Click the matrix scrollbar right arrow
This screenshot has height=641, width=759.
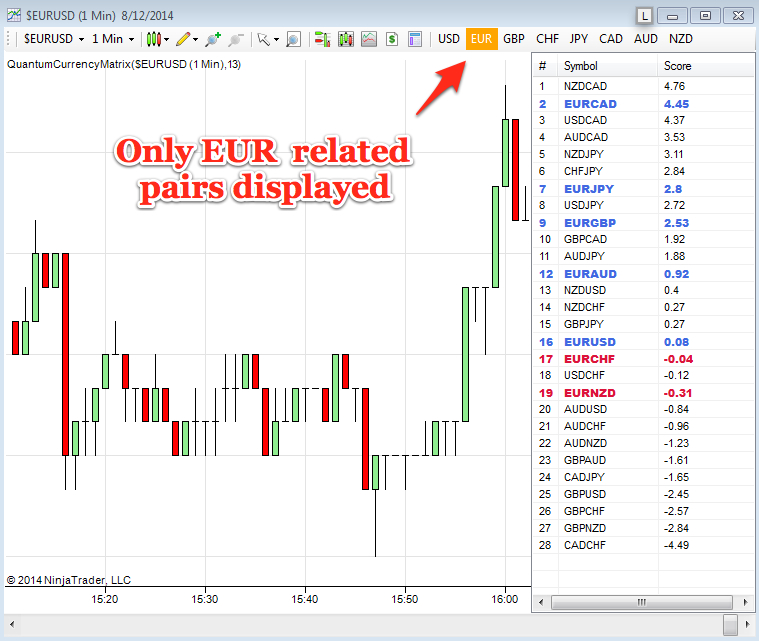[x=745, y=602]
